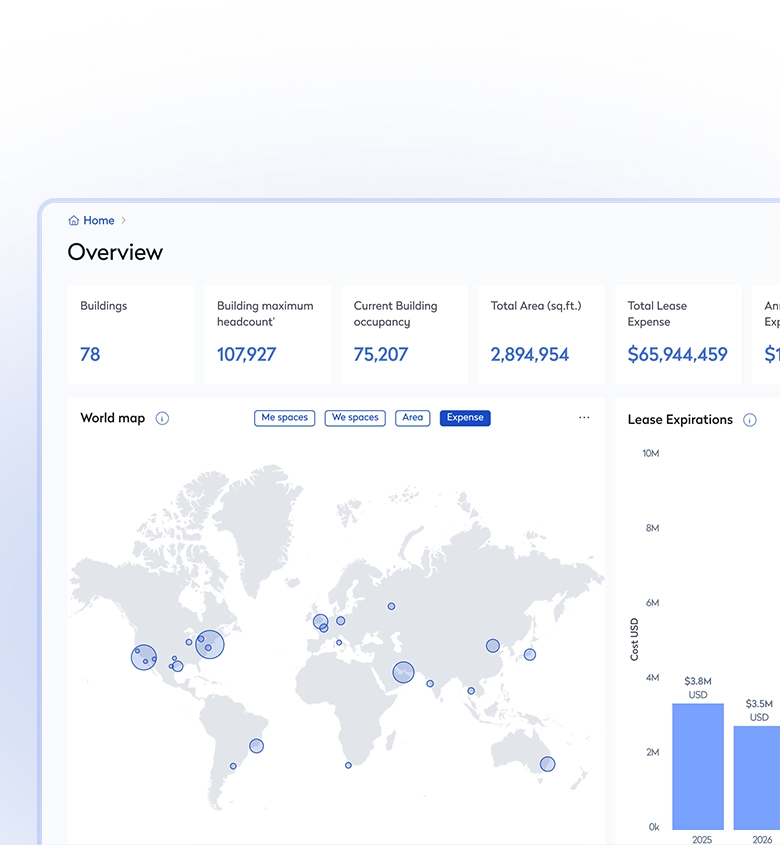View the Total Lease Expense card

click(678, 334)
